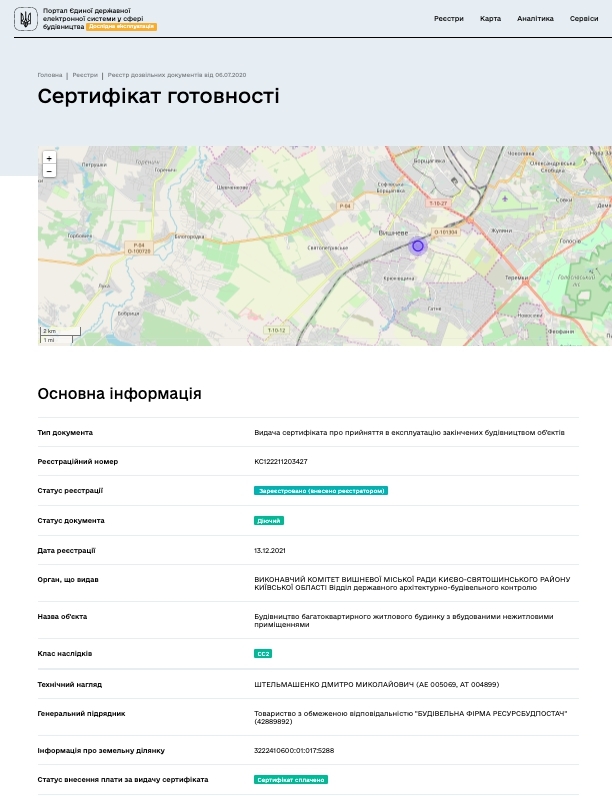The image size is (612, 796).
Task: Click the Сертифікат готовності heading
Action: pyautogui.click(x=158, y=96)
